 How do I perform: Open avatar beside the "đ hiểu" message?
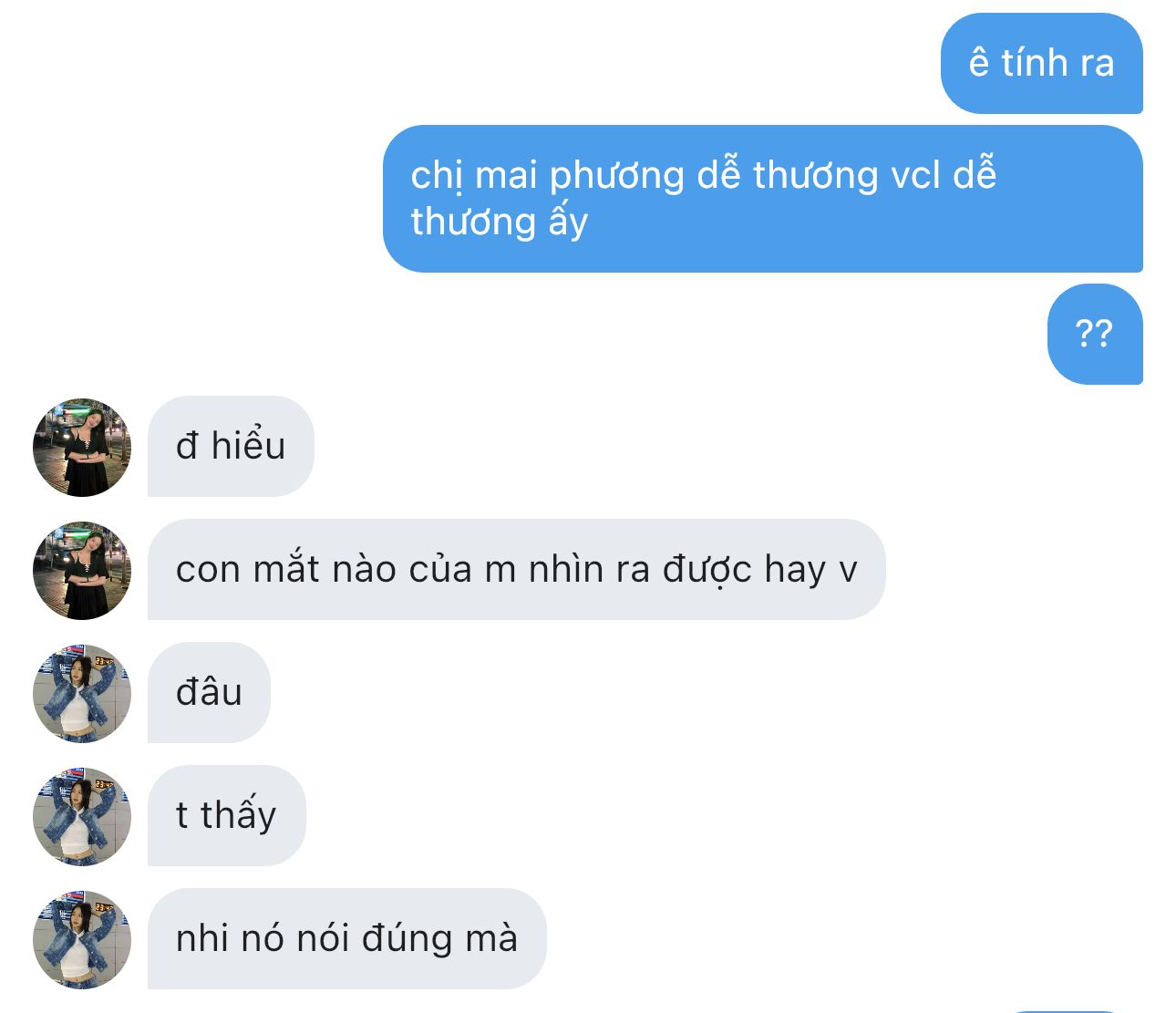(82, 448)
